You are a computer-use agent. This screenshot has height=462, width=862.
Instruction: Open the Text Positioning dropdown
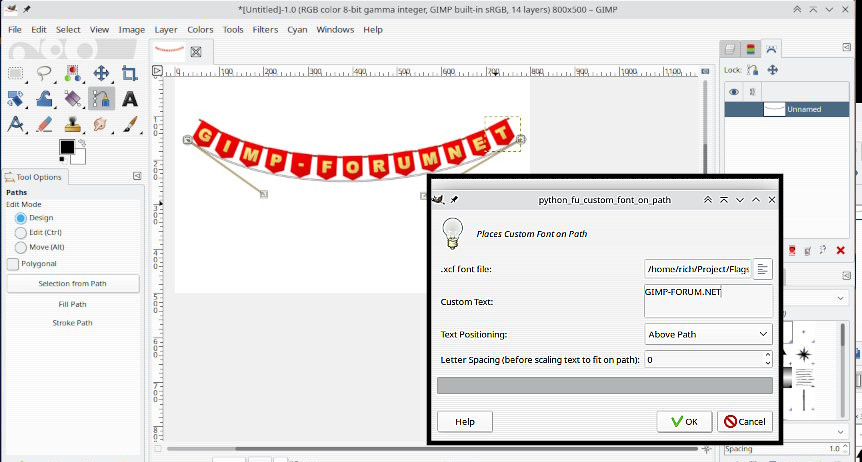coord(708,334)
